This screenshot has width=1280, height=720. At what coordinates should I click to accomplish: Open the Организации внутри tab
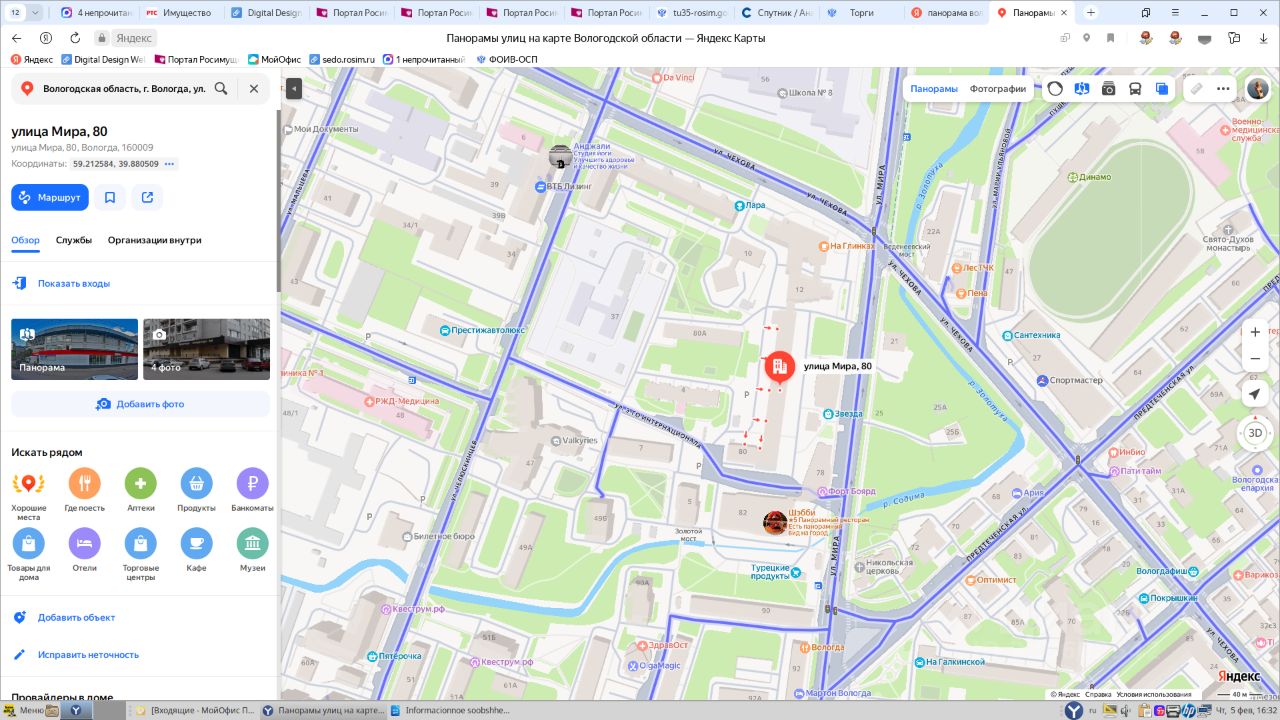(x=155, y=240)
